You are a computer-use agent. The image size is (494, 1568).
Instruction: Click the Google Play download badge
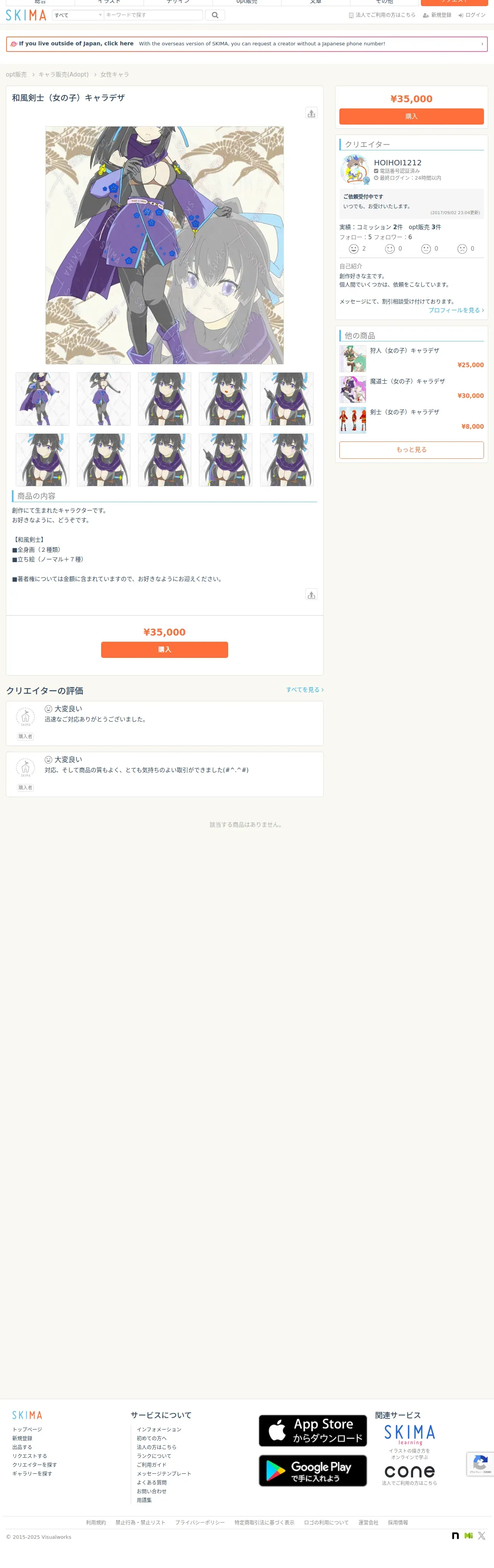(x=312, y=1471)
